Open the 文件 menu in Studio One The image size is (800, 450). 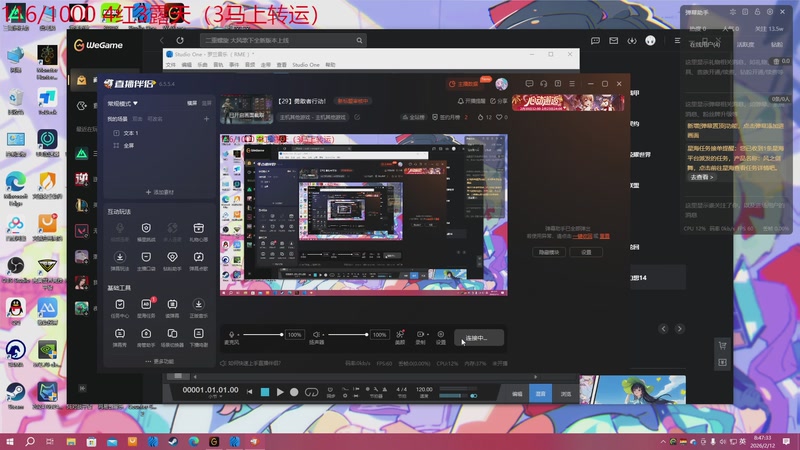171,65
